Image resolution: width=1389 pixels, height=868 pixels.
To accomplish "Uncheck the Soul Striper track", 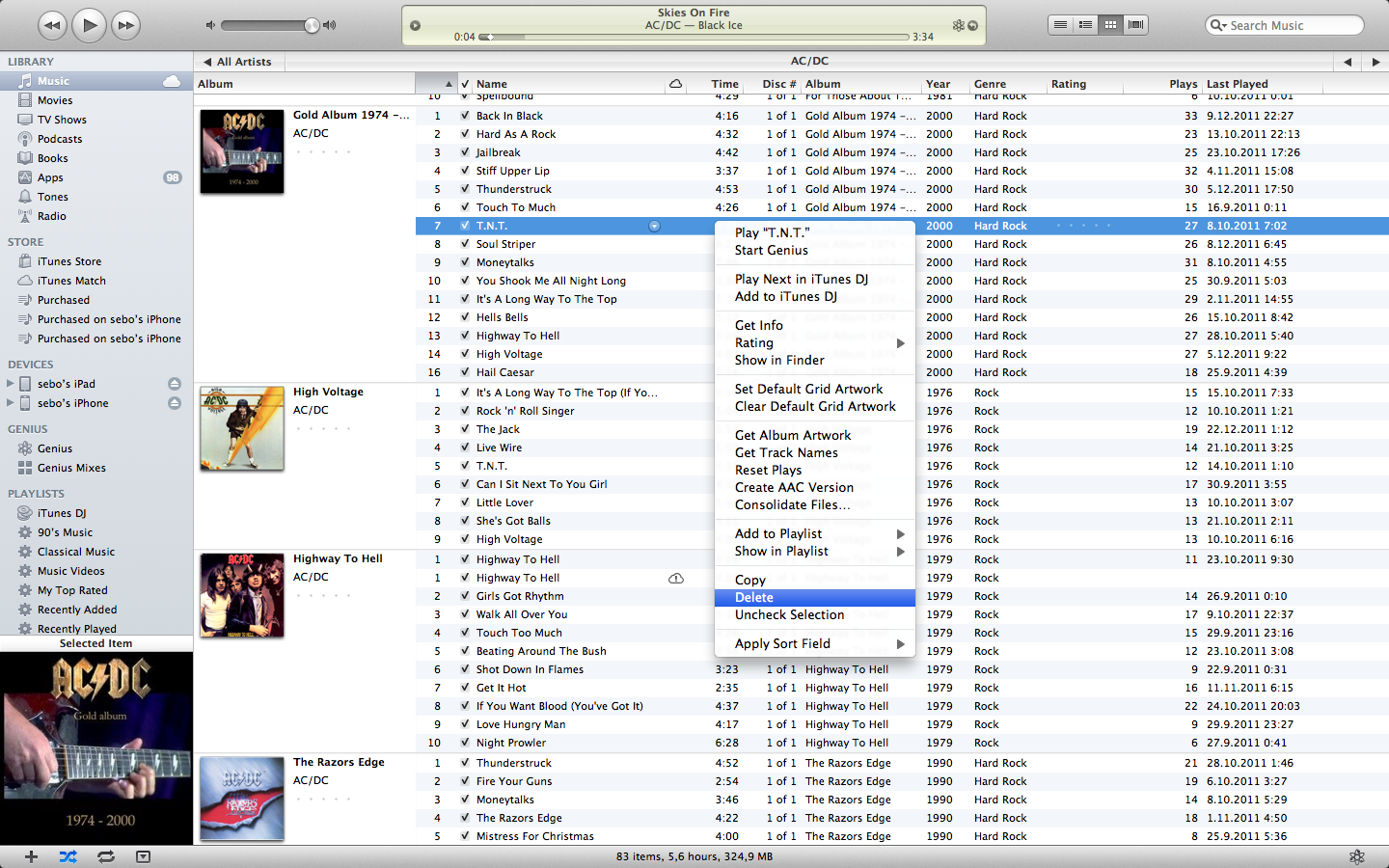I will pyautogui.click(x=465, y=244).
